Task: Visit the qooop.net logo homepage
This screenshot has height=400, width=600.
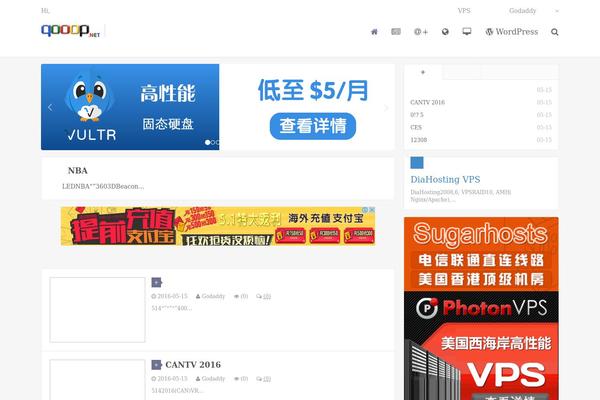Action: tap(70, 30)
